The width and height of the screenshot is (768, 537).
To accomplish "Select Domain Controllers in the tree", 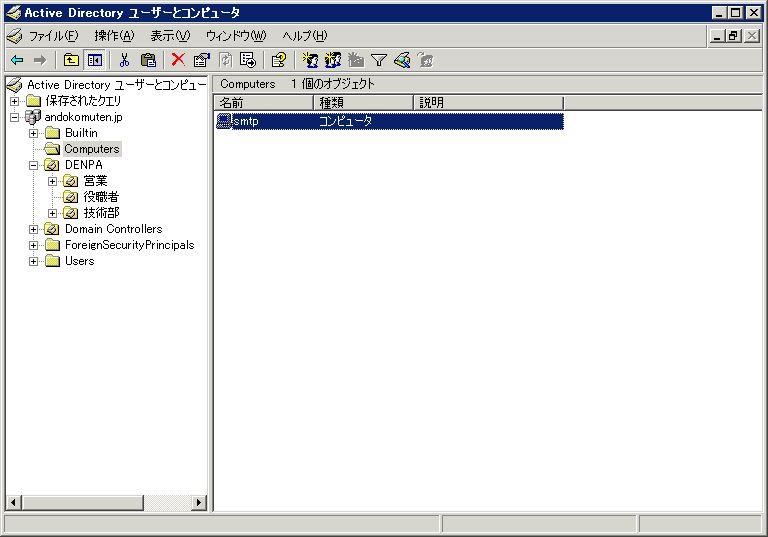I will click(114, 229).
